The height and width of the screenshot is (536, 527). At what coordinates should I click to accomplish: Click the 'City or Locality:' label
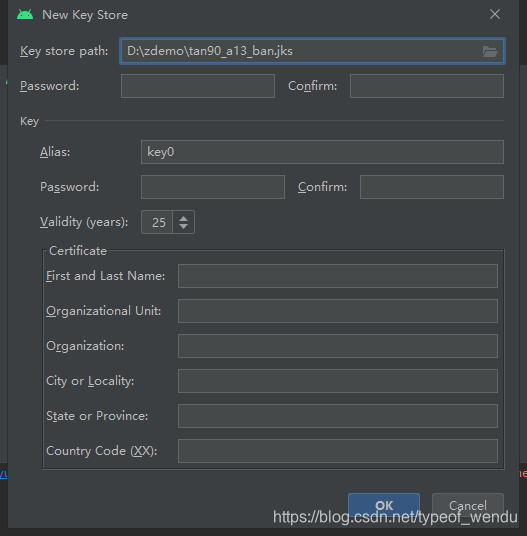click(90, 381)
